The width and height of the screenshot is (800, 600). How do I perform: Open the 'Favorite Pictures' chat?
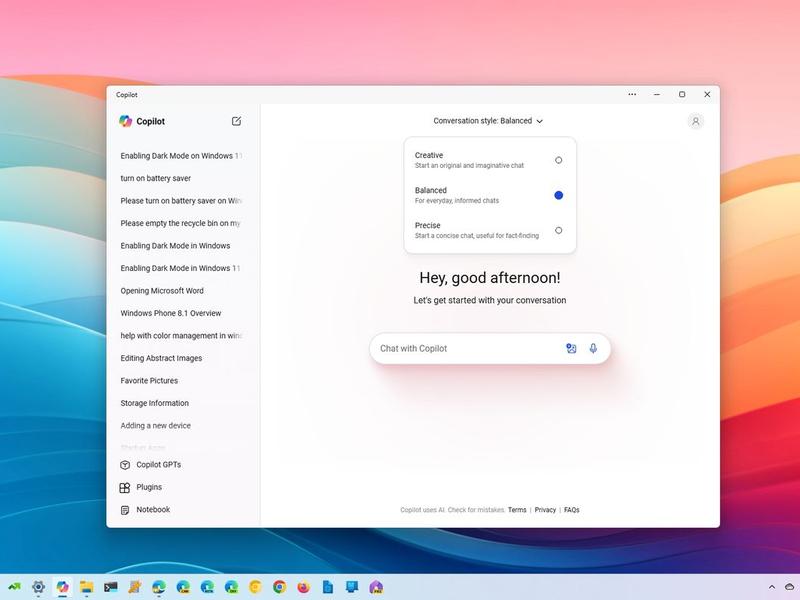click(x=149, y=380)
